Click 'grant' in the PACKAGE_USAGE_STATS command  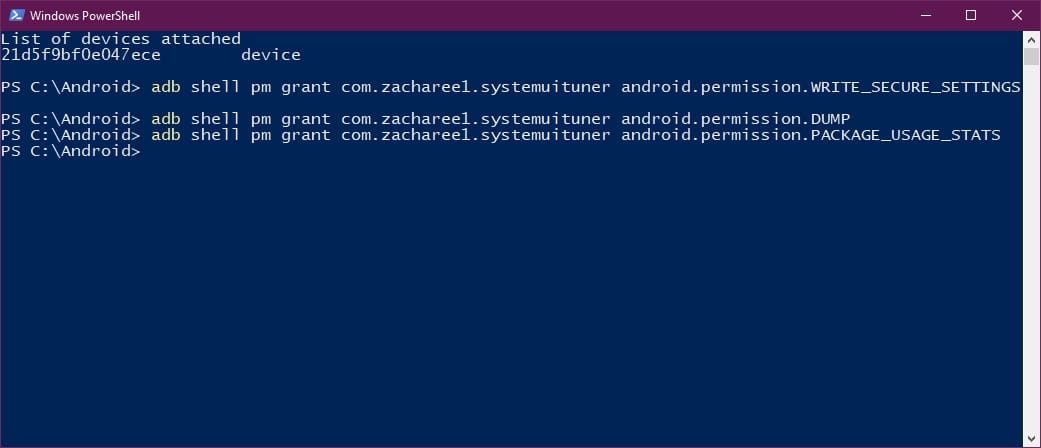(x=306, y=135)
